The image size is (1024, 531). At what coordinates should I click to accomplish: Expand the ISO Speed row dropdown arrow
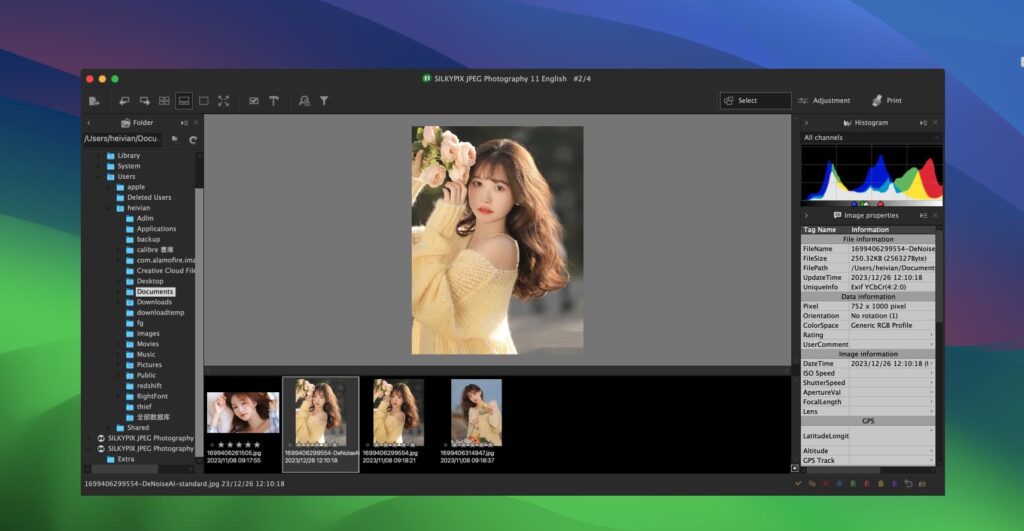931,373
